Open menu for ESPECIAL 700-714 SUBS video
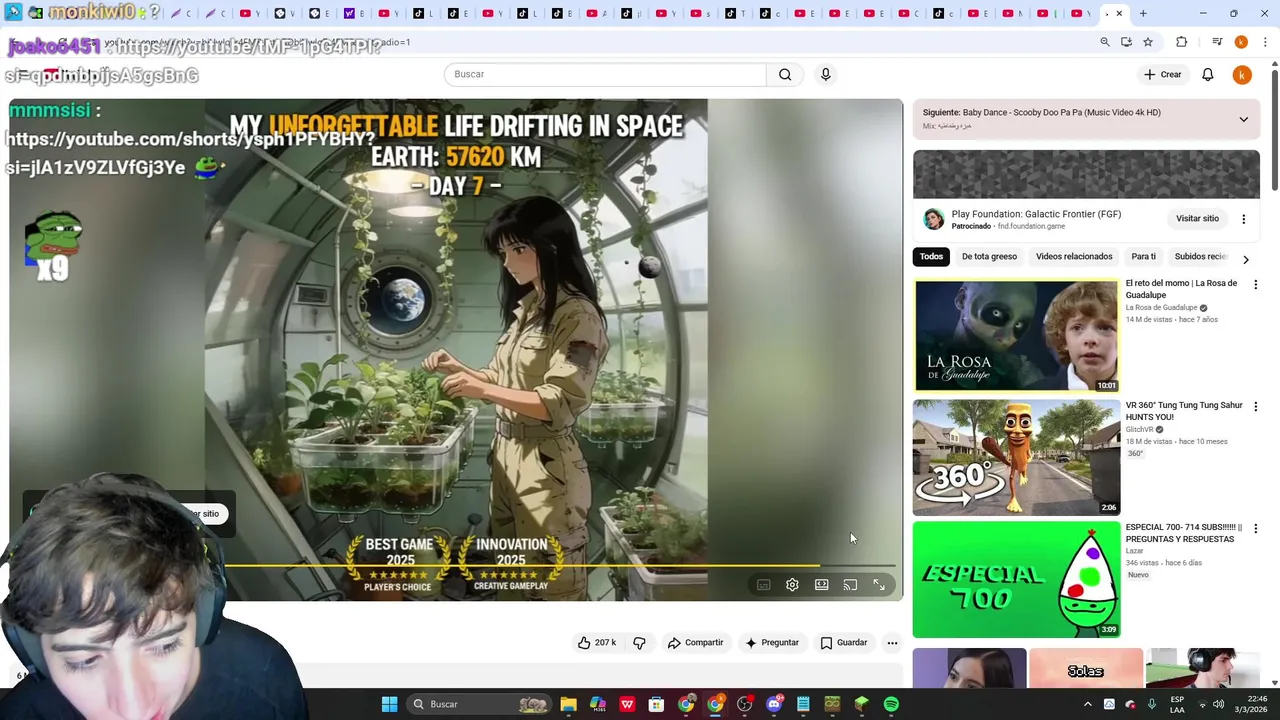The height and width of the screenshot is (720, 1280). coord(1256,529)
